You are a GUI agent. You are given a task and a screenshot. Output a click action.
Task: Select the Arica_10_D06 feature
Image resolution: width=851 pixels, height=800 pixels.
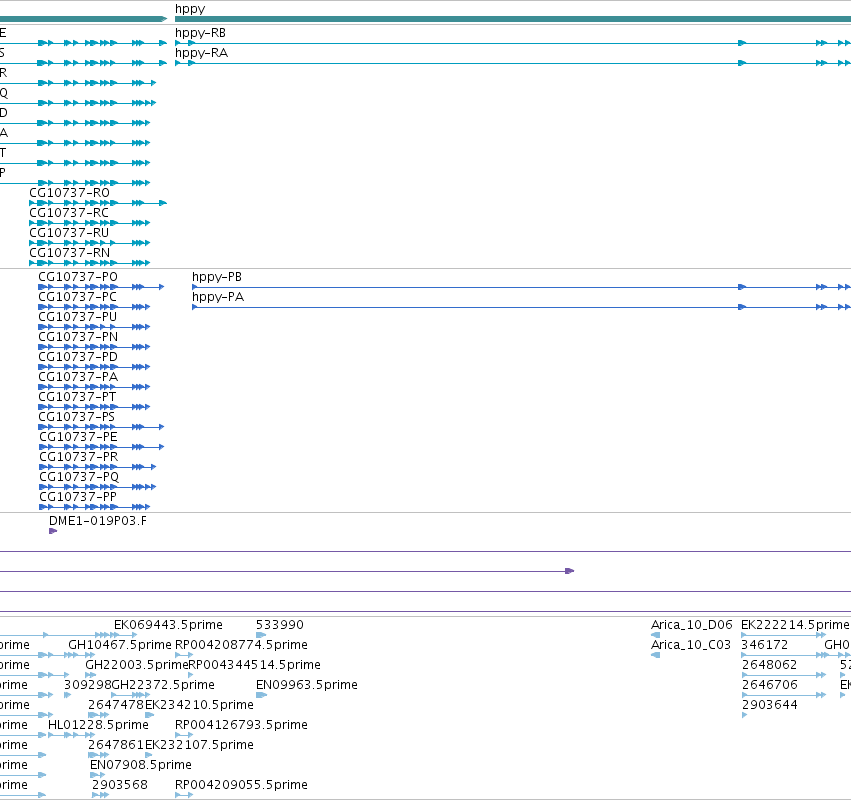click(691, 625)
